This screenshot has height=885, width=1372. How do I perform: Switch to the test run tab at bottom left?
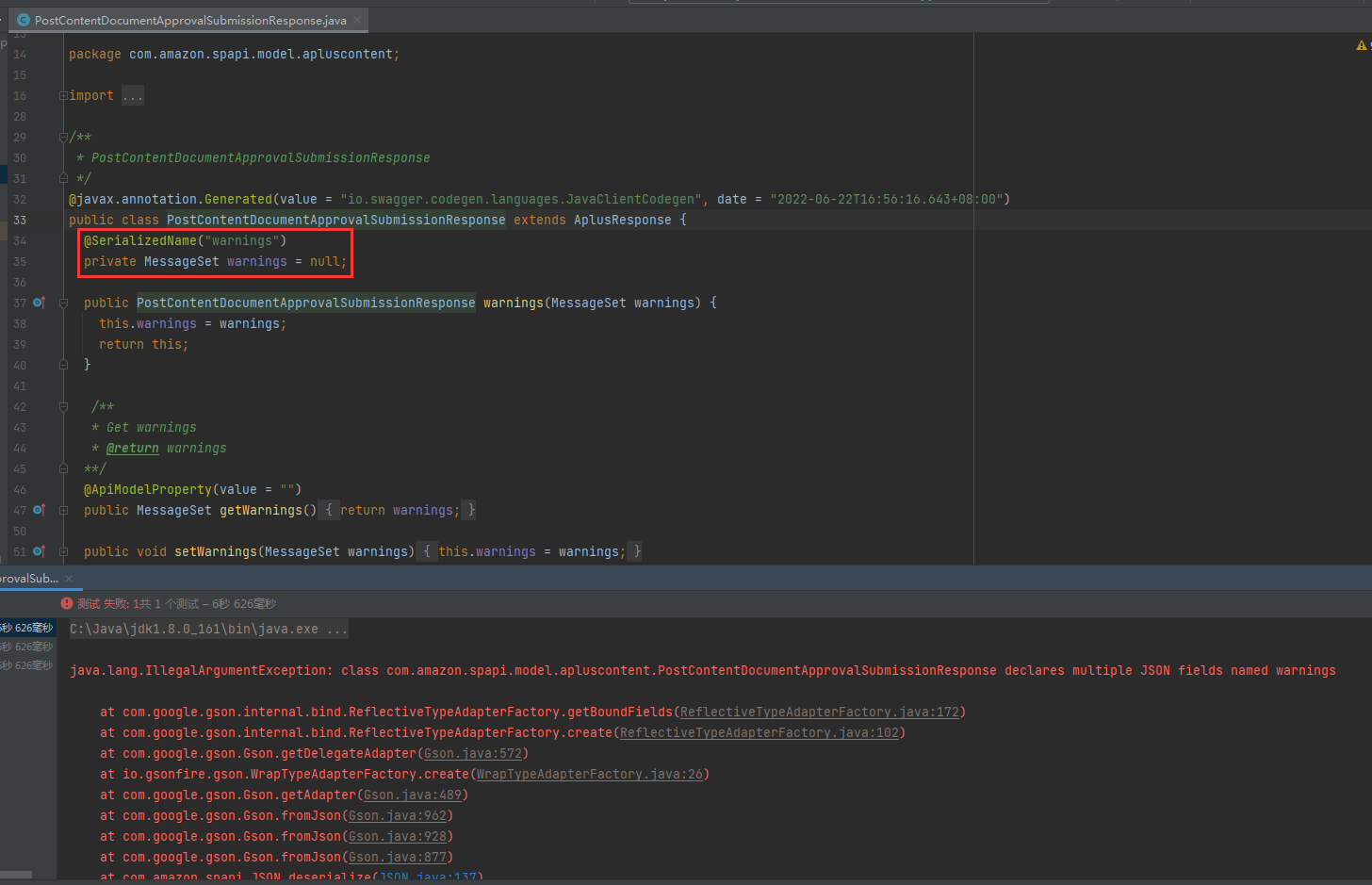(28, 578)
